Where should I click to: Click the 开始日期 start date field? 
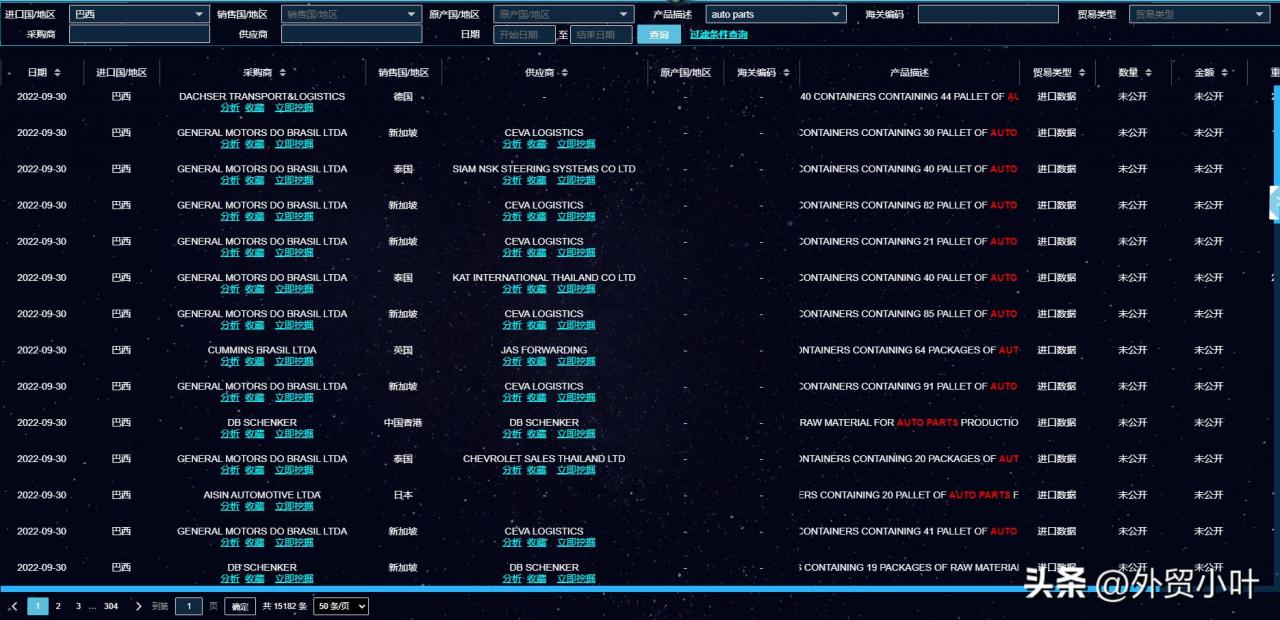pyautogui.click(x=524, y=34)
